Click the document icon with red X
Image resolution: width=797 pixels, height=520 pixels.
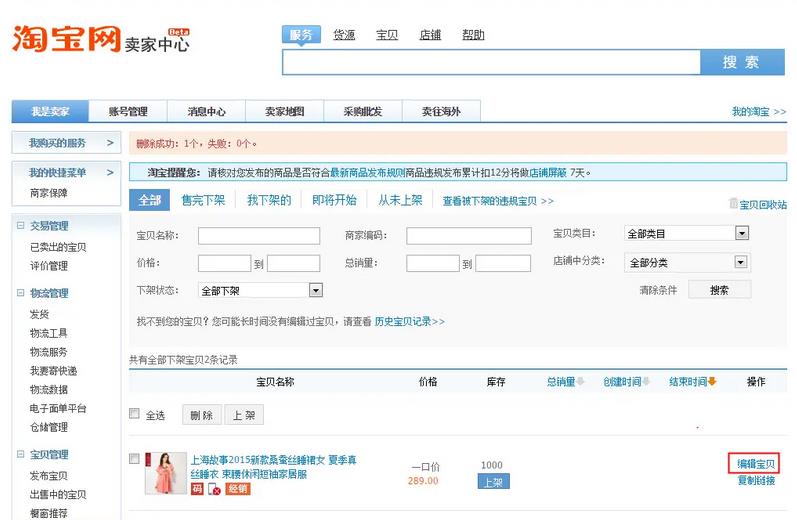215,489
